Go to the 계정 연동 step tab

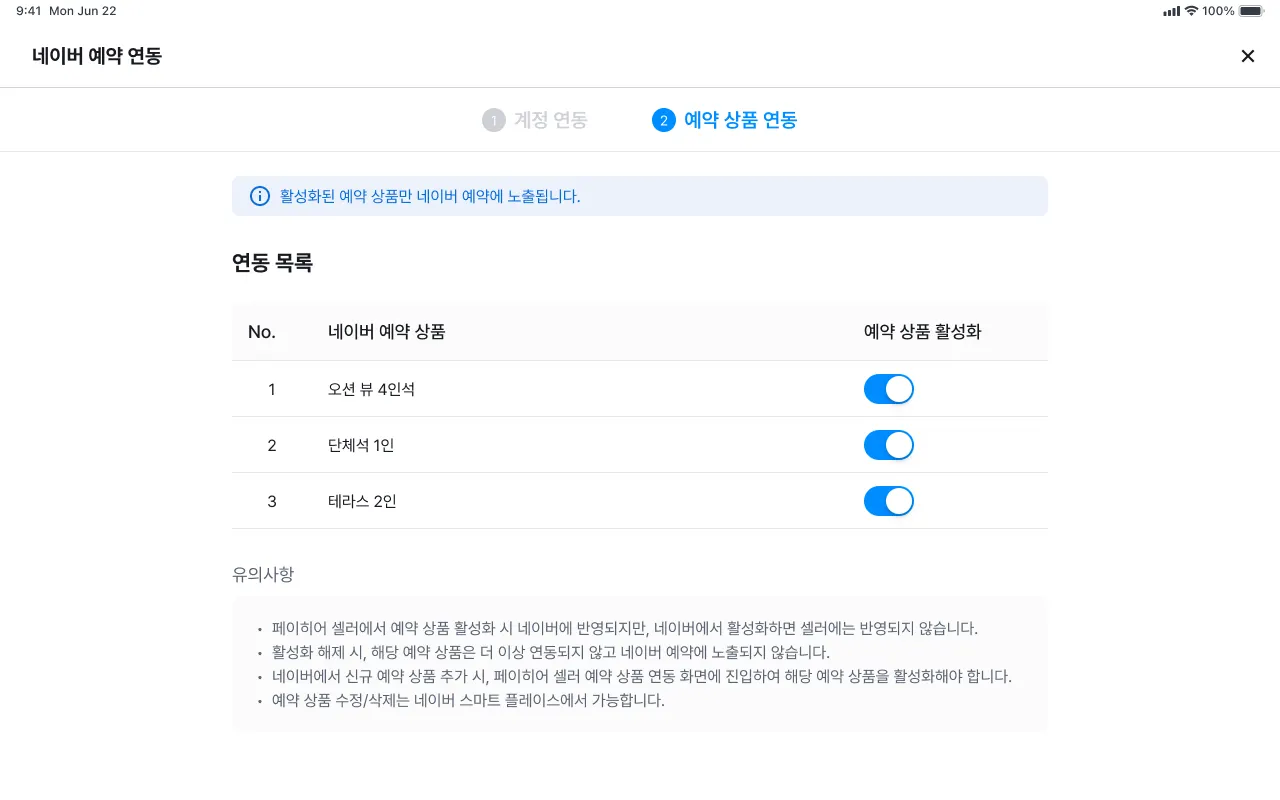coord(550,120)
